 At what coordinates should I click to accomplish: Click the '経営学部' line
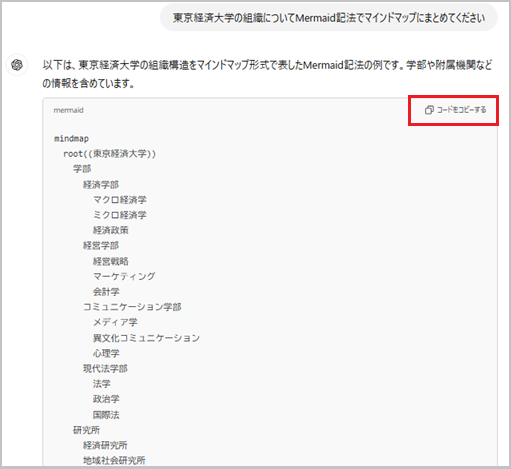click(101, 246)
